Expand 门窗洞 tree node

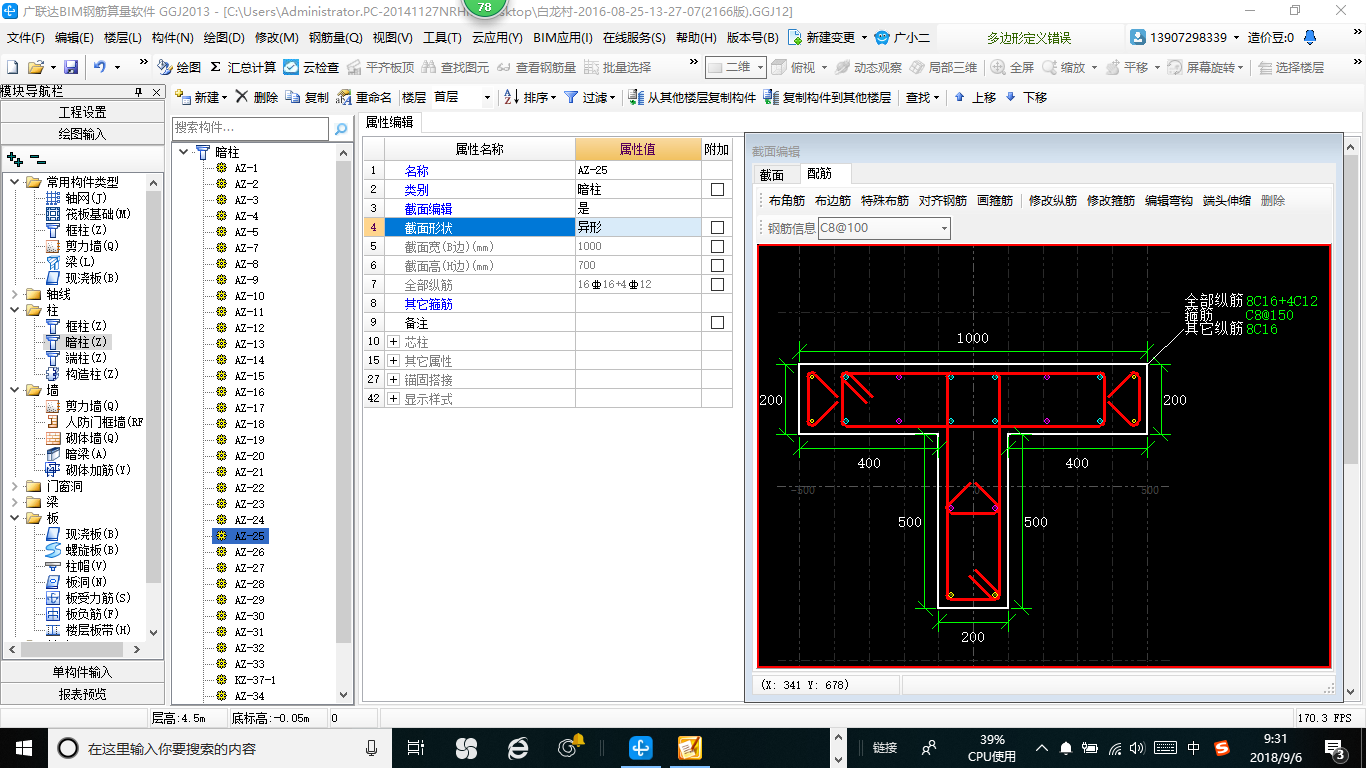pyautogui.click(x=14, y=486)
